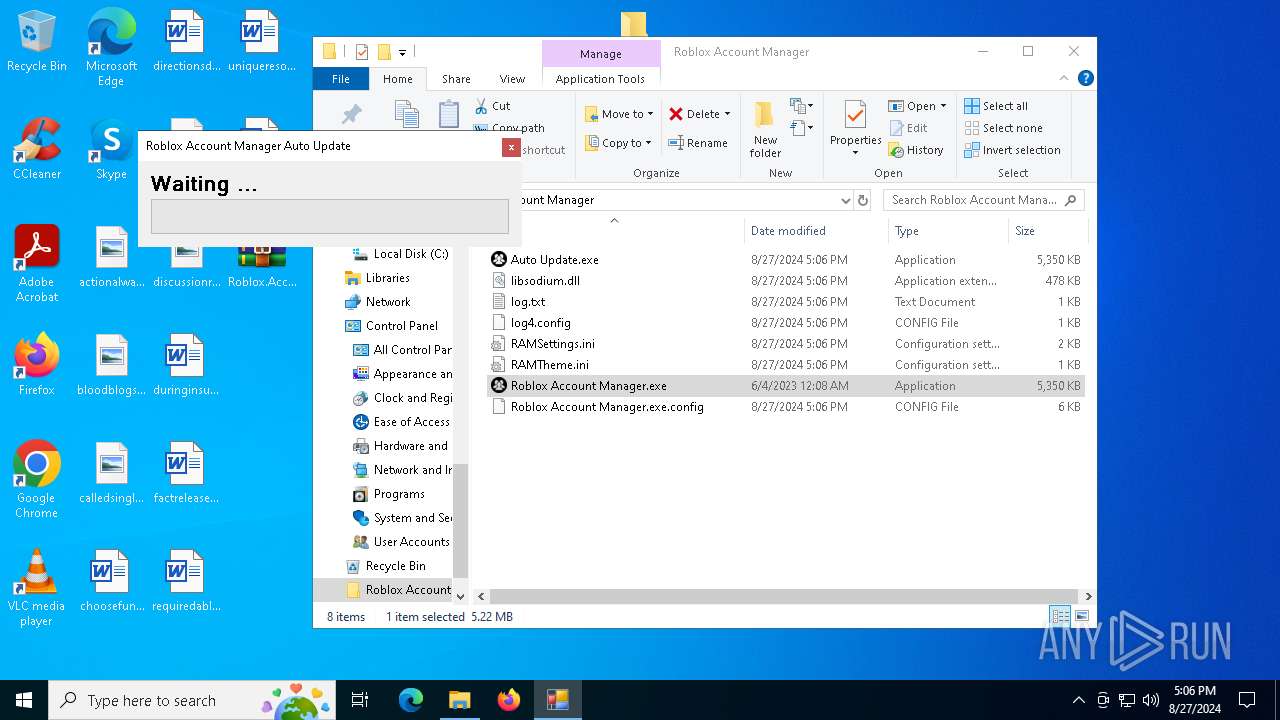Select Auto Update.exe in file list

click(785, 260)
